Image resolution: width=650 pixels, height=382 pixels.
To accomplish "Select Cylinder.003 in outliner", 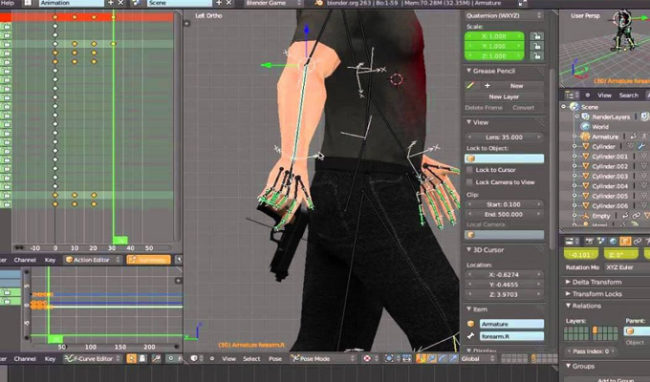I will pos(609,176).
